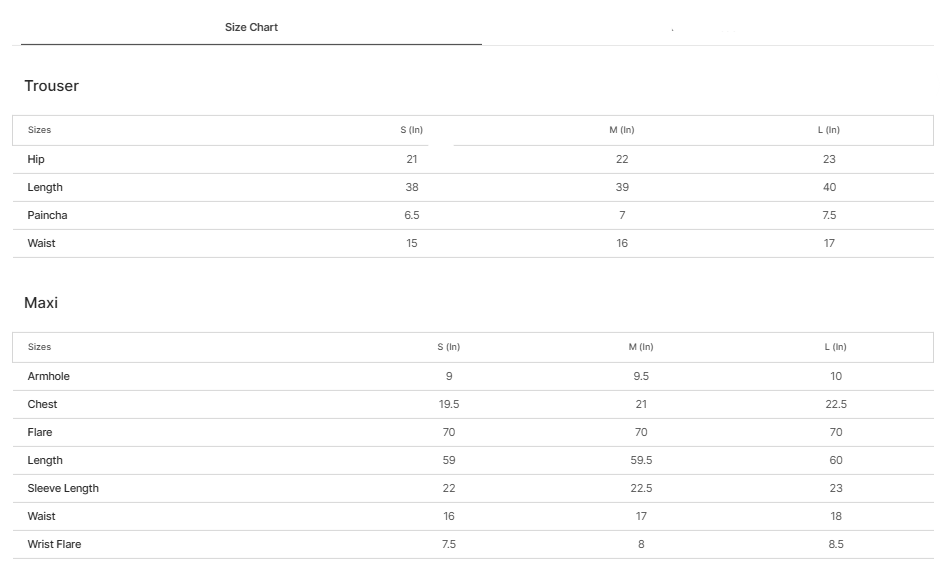Screen dimensions: 942x574
Task: Click the Maxi Length medium value 59.5
Action: [x=641, y=460]
